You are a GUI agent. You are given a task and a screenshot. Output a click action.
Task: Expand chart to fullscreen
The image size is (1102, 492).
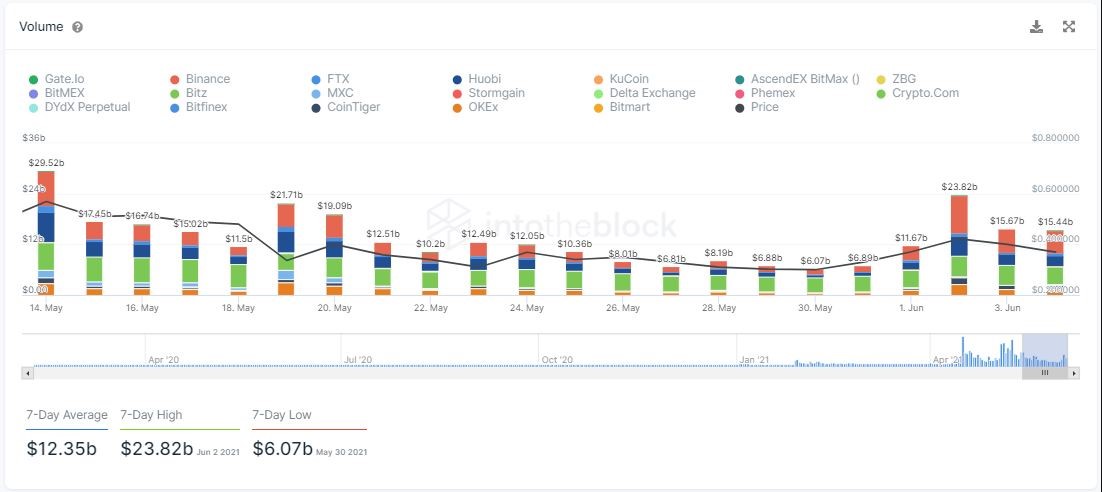click(x=1068, y=27)
